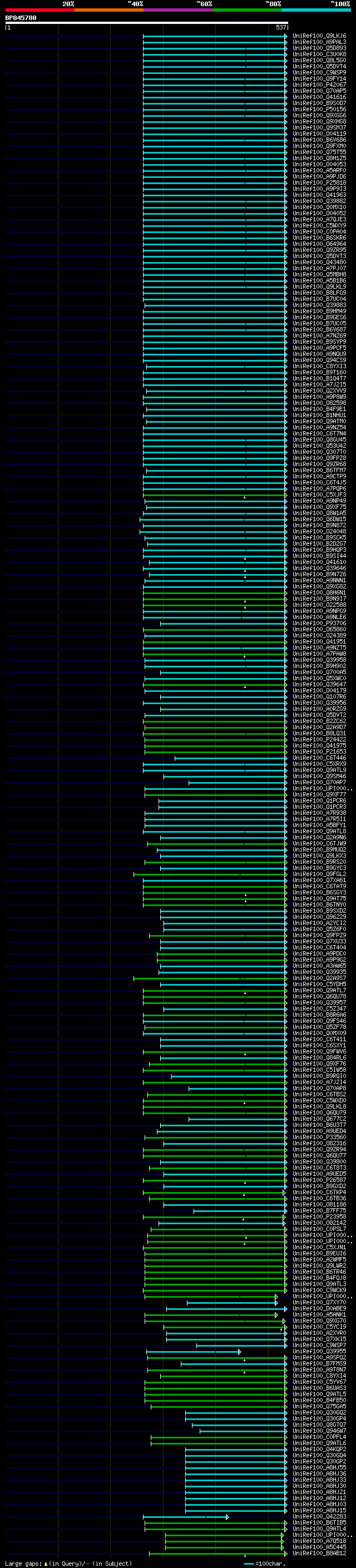Click UniRef100_Q0MX10 entry

coord(319,207)
